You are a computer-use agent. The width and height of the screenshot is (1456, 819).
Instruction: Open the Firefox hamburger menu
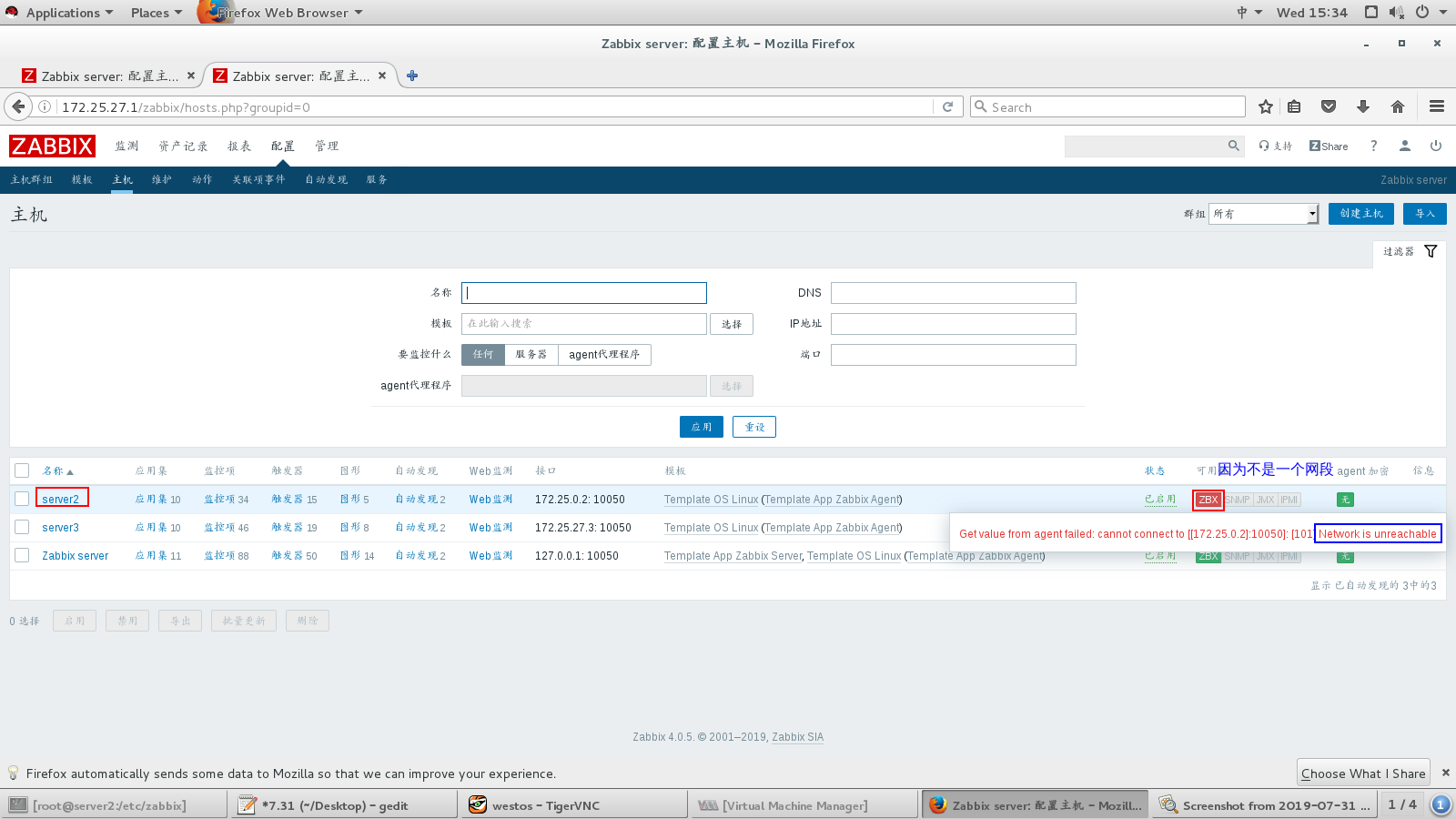[x=1437, y=106]
